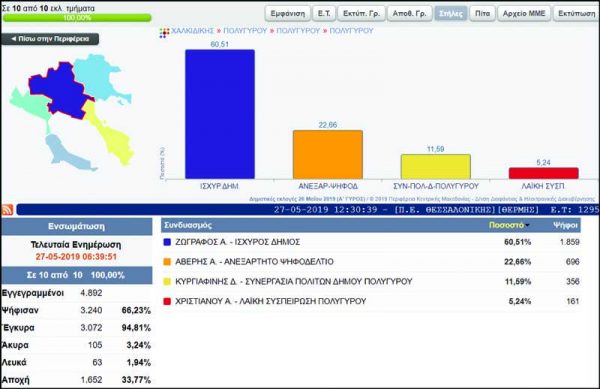The image size is (600, 389).
Task: Toggle the Στήλες chart view button
Action: (x=451, y=13)
